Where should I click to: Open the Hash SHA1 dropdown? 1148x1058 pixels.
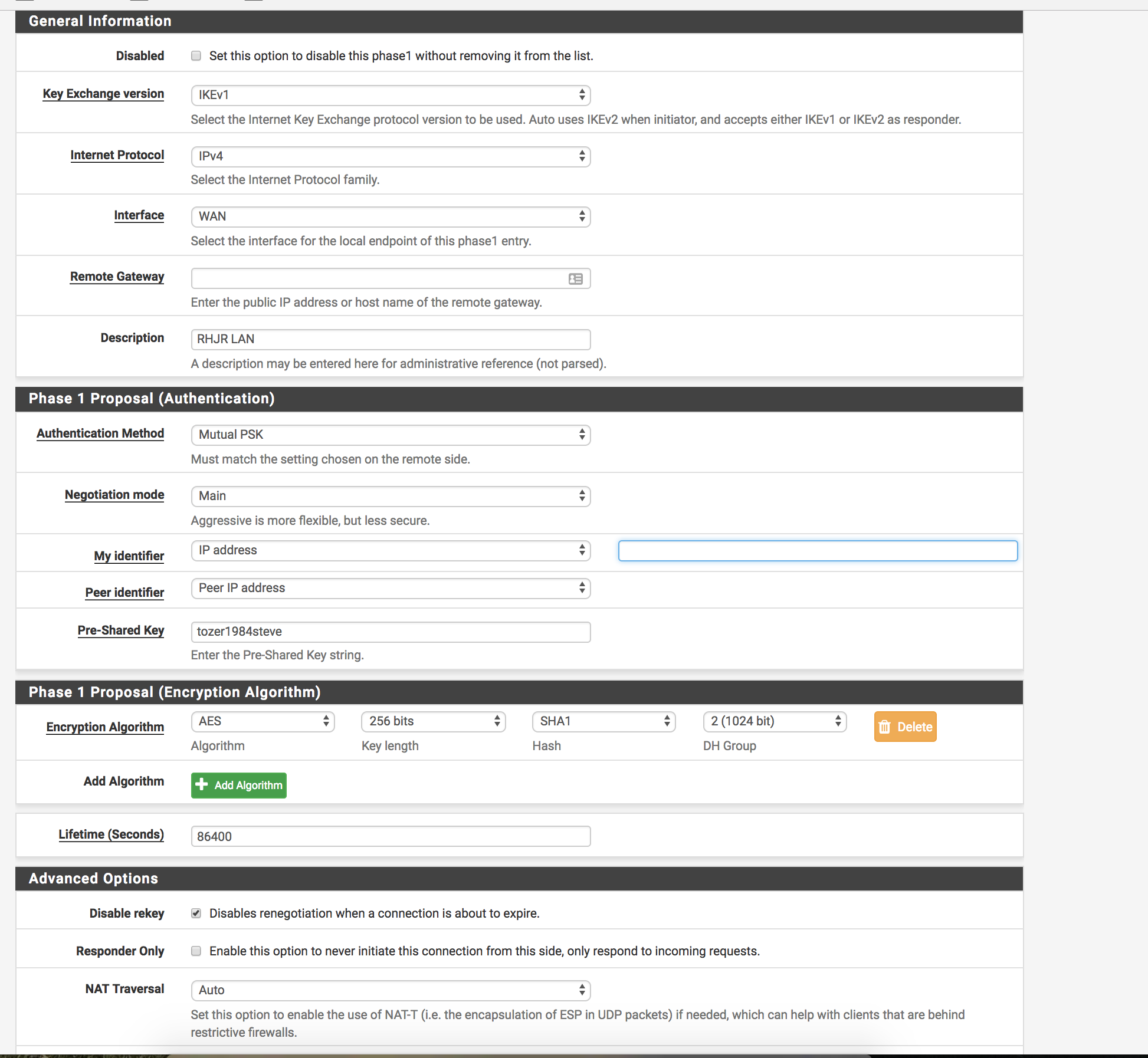coord(604,721)
